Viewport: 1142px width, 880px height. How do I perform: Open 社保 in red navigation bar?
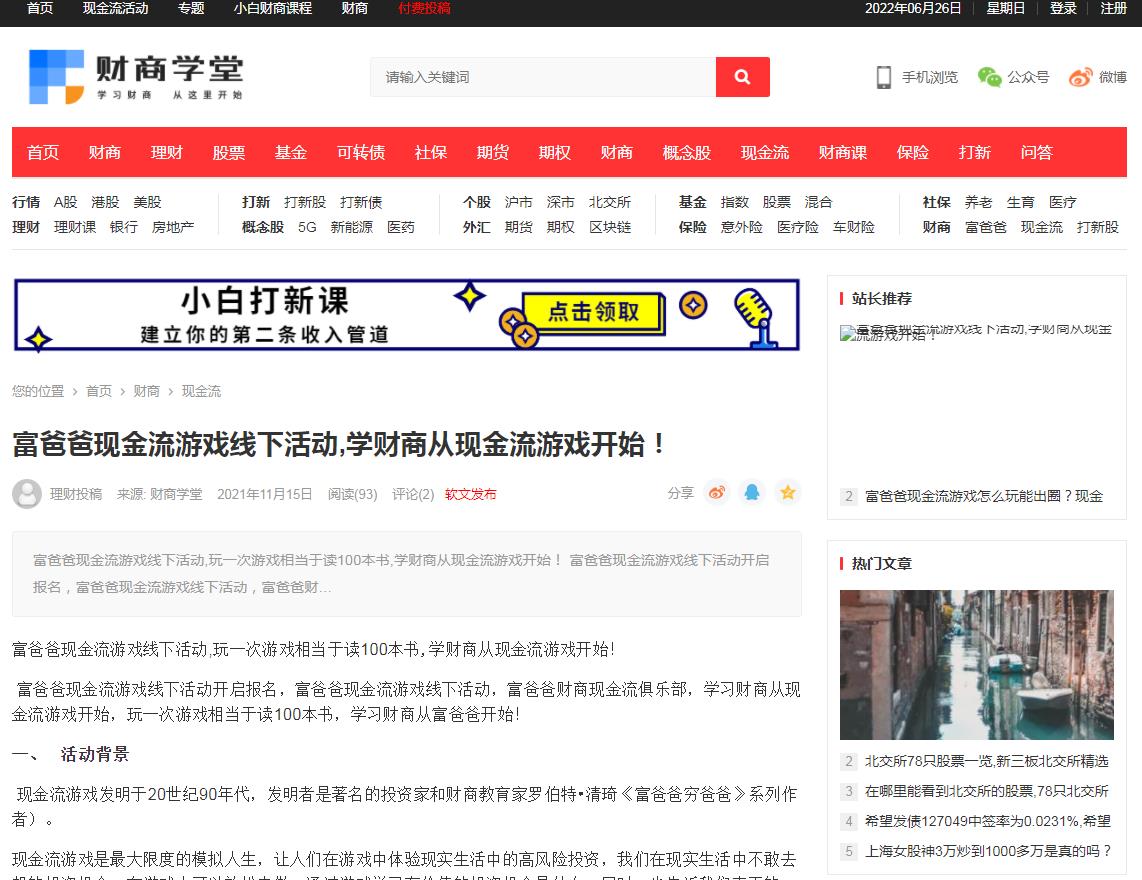click(x=431, y=152)
